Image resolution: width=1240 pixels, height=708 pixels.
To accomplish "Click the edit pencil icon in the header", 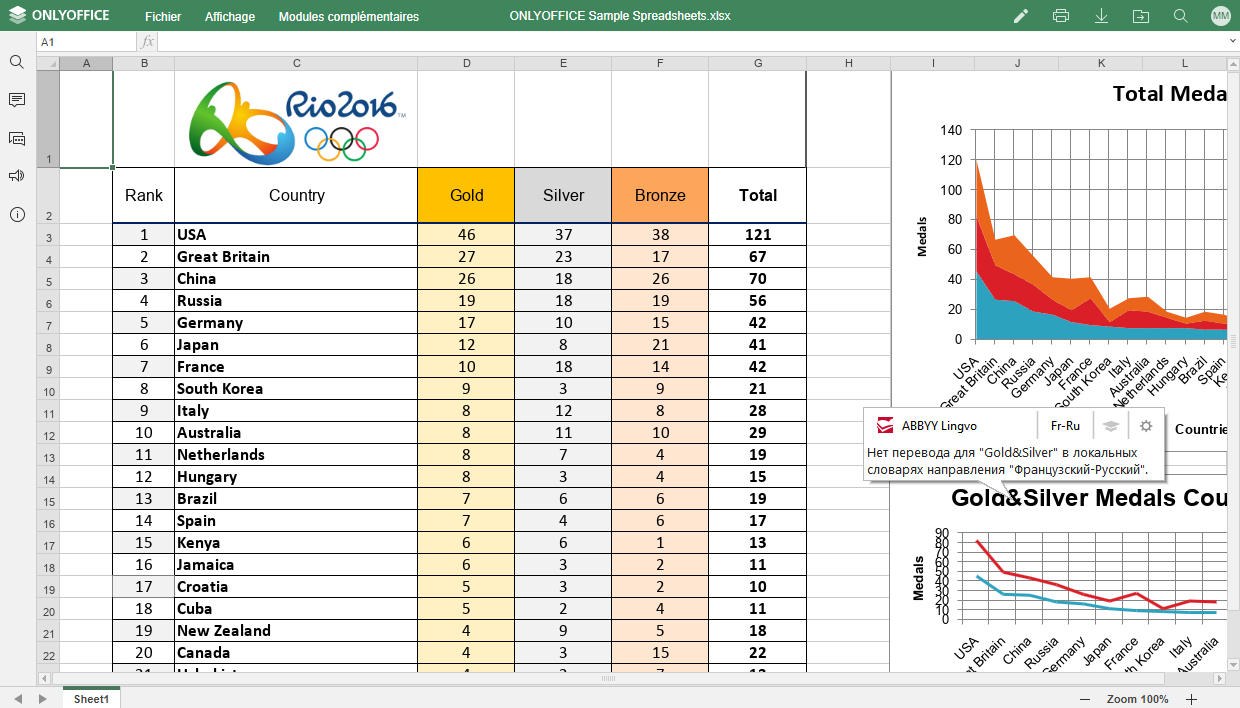I will (1021, 16).
